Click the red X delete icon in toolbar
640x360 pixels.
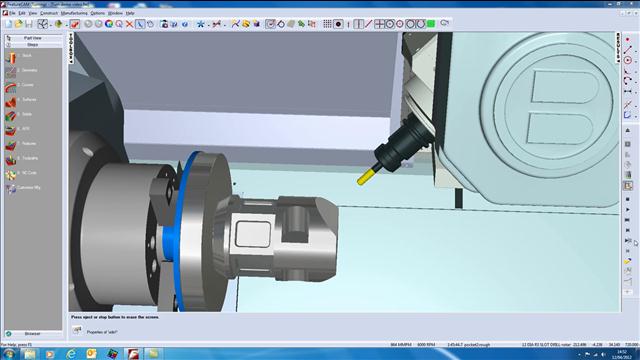(129, 24)
